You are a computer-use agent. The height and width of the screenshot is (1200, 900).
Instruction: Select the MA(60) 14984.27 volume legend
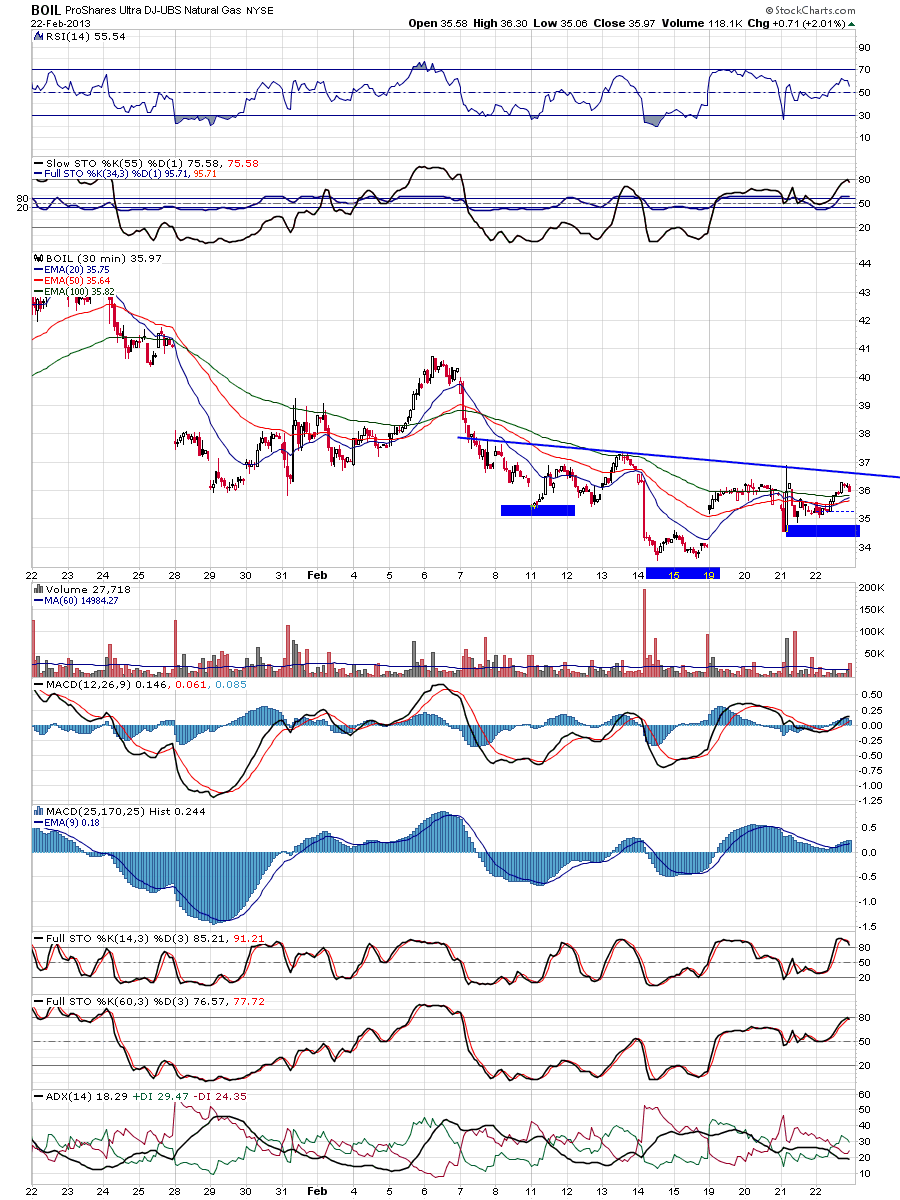(81, 600)
